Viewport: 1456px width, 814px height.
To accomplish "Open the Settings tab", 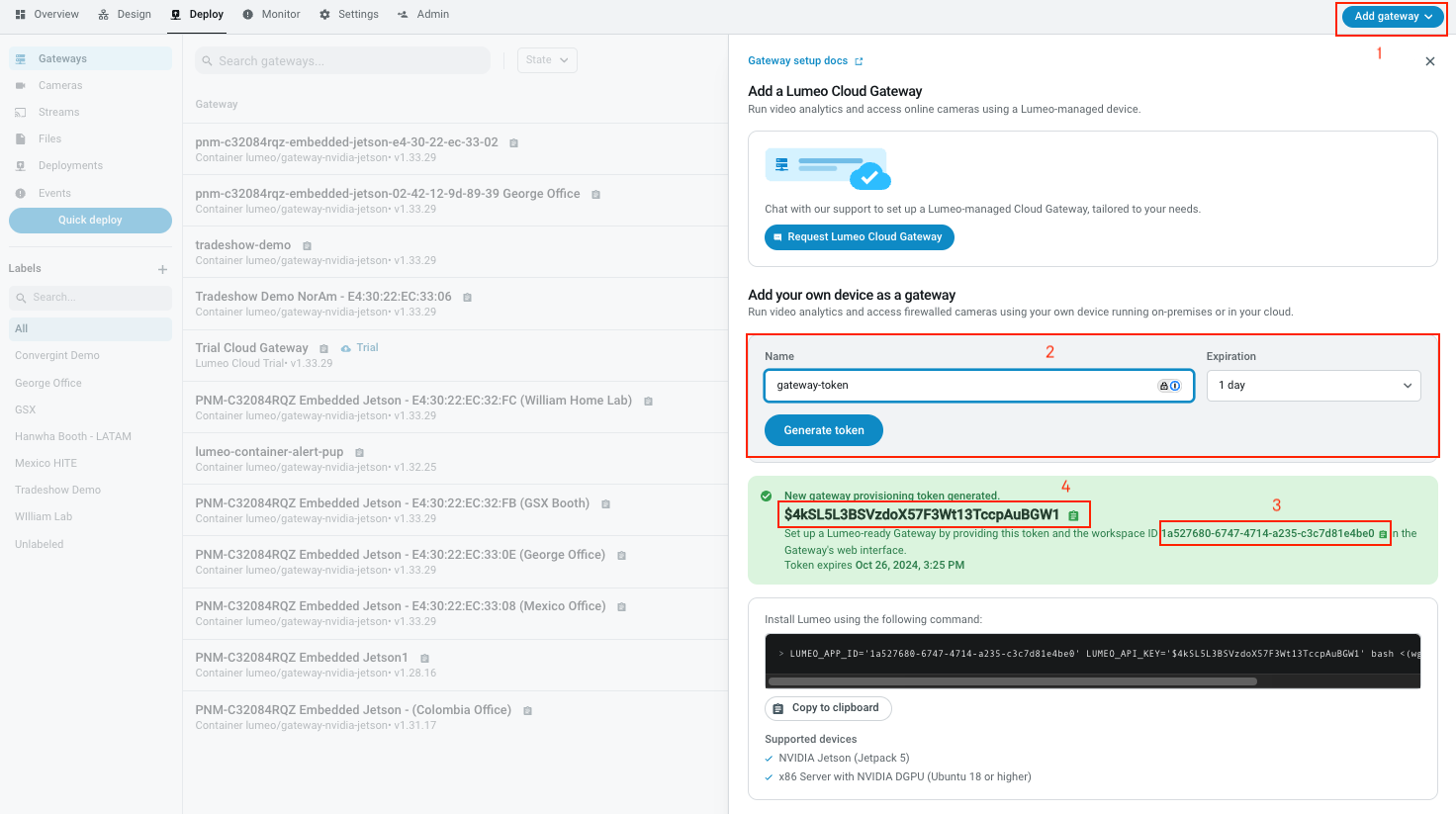I will click(349, 15).
